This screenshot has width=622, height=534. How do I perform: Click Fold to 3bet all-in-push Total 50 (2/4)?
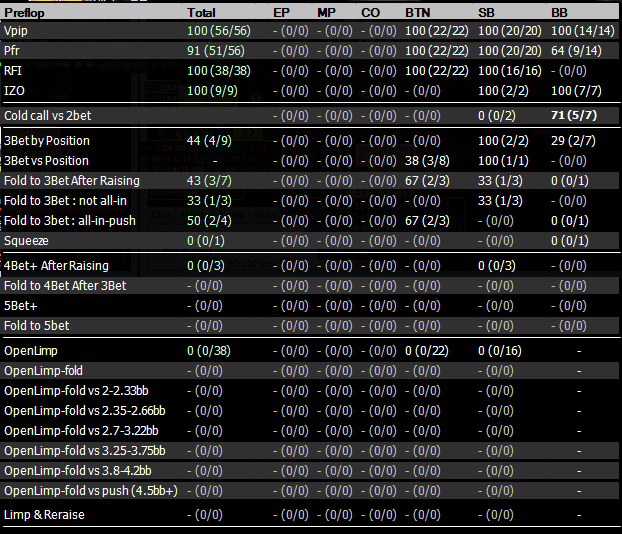pyautogui.click(x=209, y=221)
